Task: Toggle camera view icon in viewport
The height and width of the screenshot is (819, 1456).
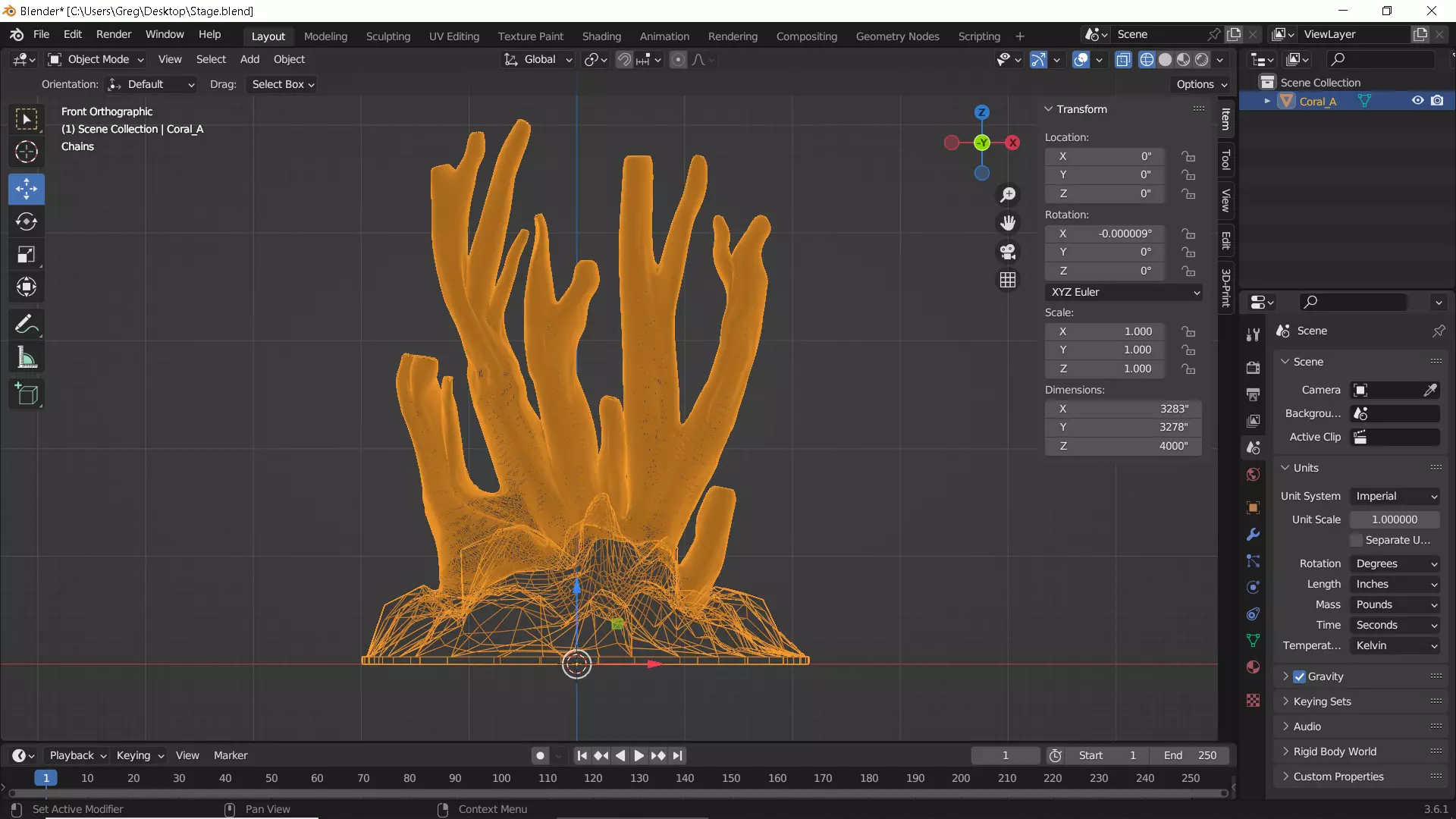Action: pyautogui.click(x=1008, y=252)
